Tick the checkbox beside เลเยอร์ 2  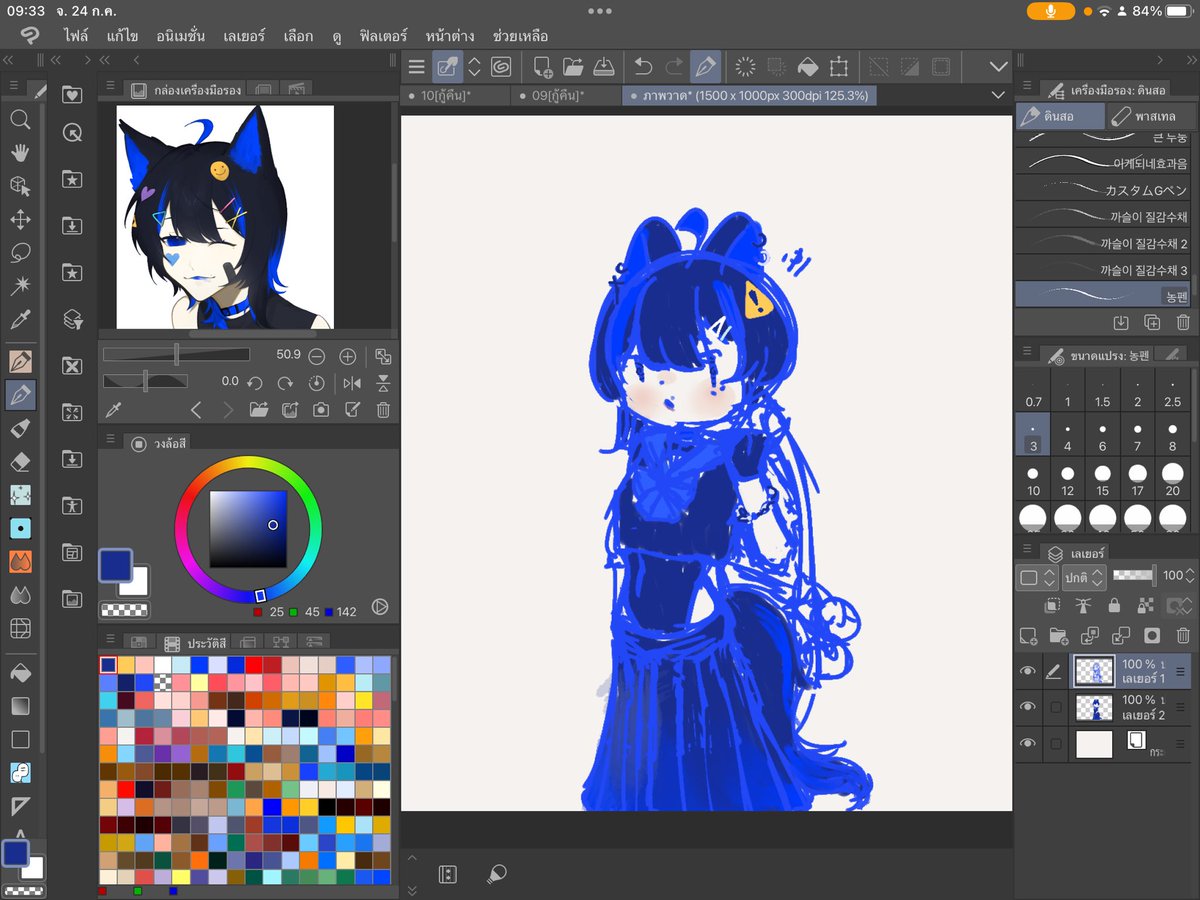tap(1054, 707)
